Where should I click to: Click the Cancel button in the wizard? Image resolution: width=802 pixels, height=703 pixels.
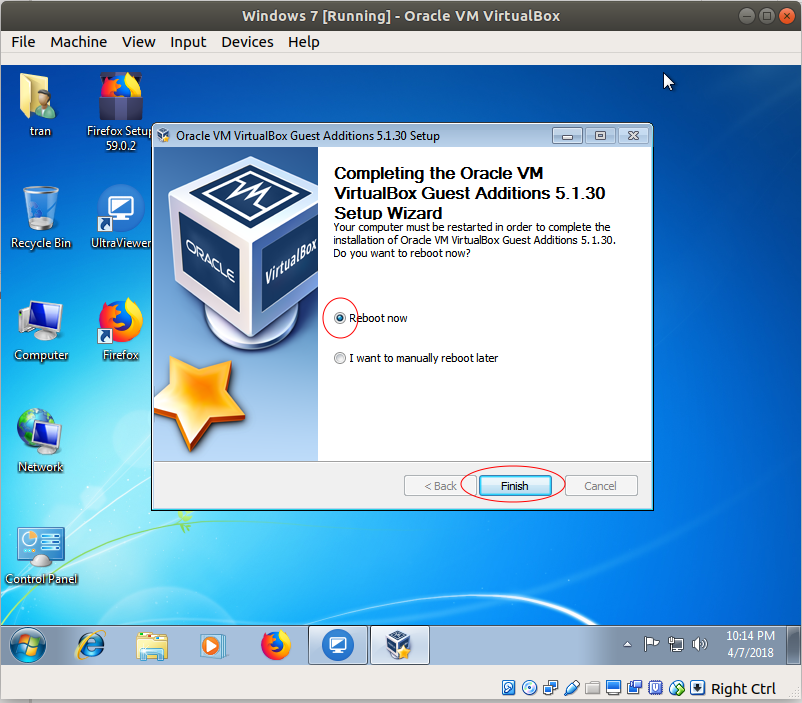click(600, 486)
